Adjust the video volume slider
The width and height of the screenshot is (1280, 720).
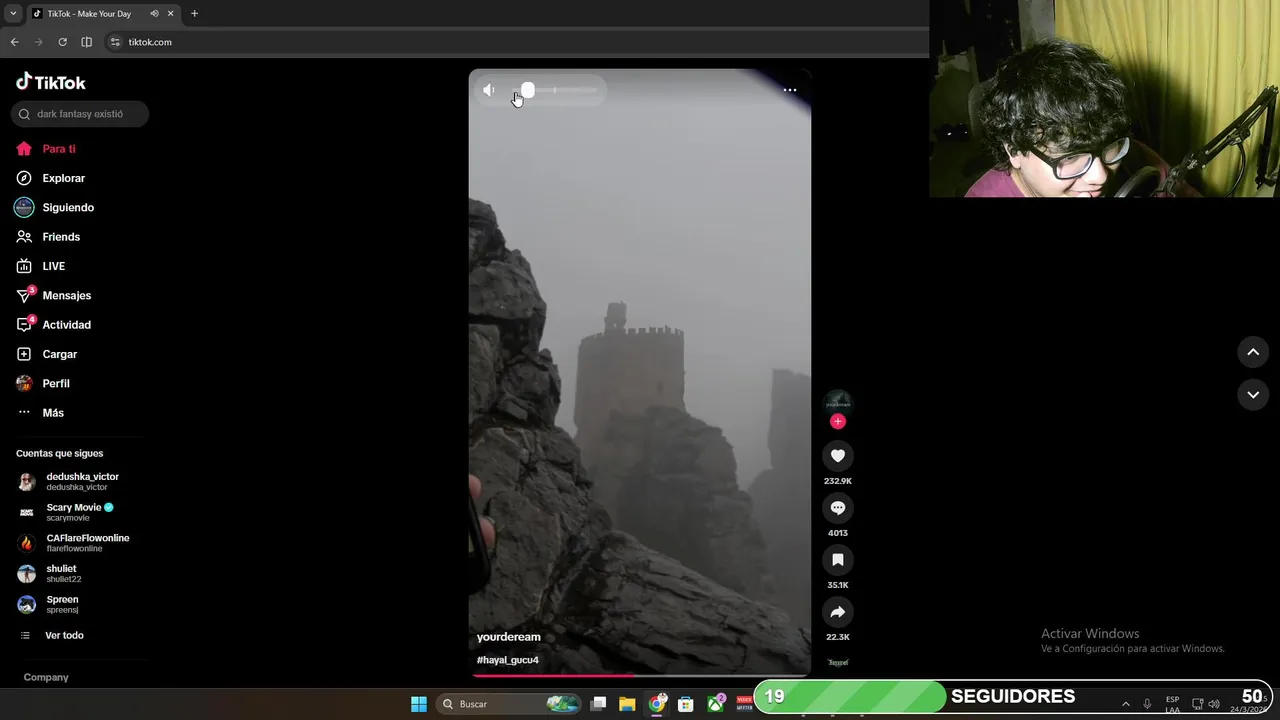pos(553,90)
